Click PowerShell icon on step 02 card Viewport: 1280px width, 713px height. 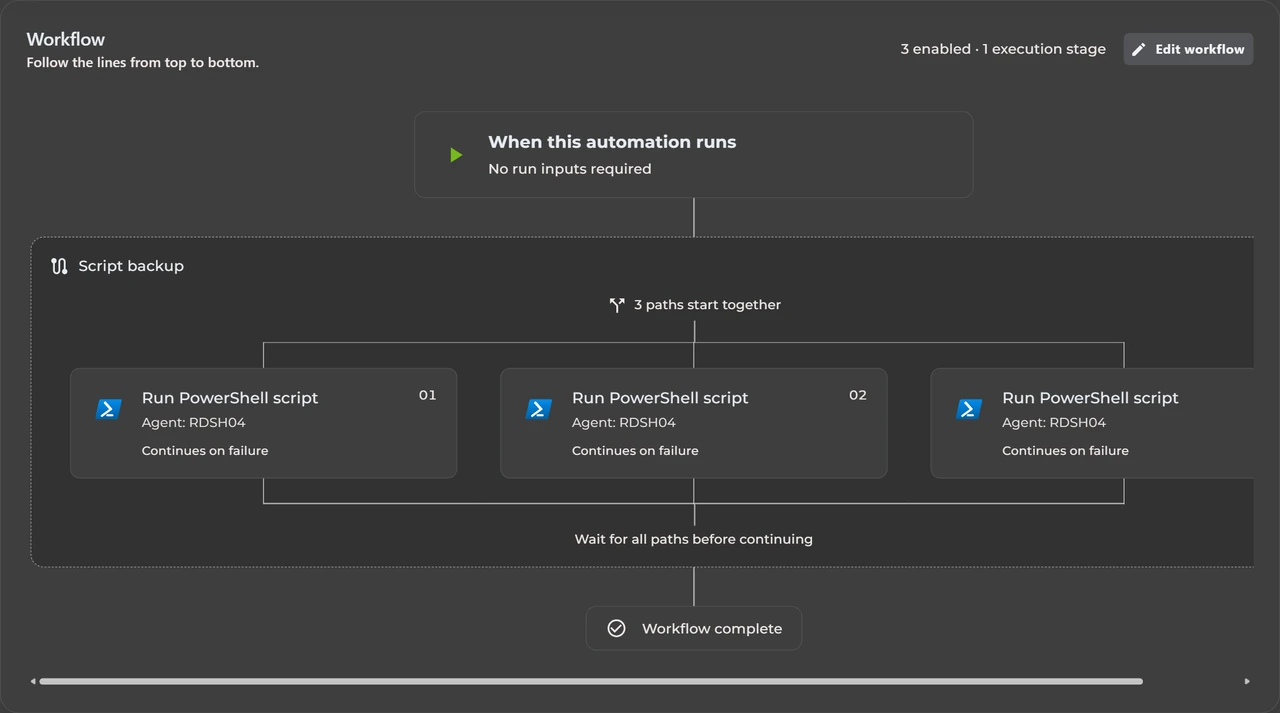click(539, 409)
